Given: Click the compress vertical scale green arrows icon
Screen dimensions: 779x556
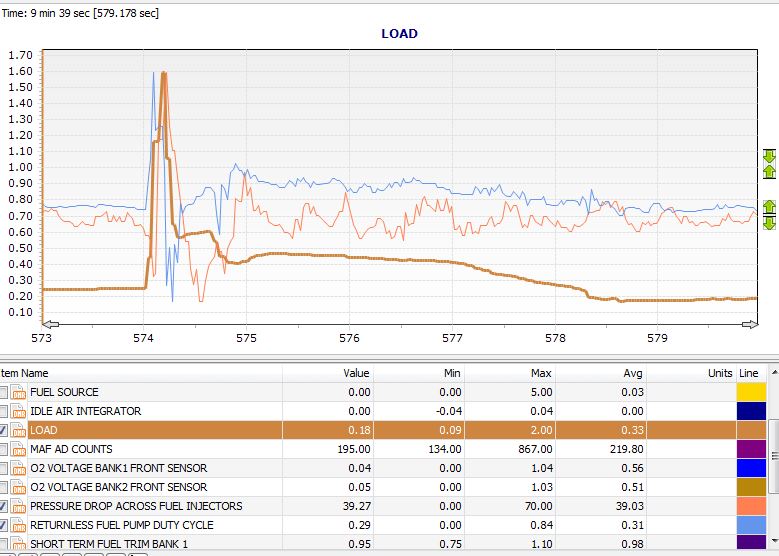Looking at the screenshot, I should pyautogui.click(x=769, y=164).
